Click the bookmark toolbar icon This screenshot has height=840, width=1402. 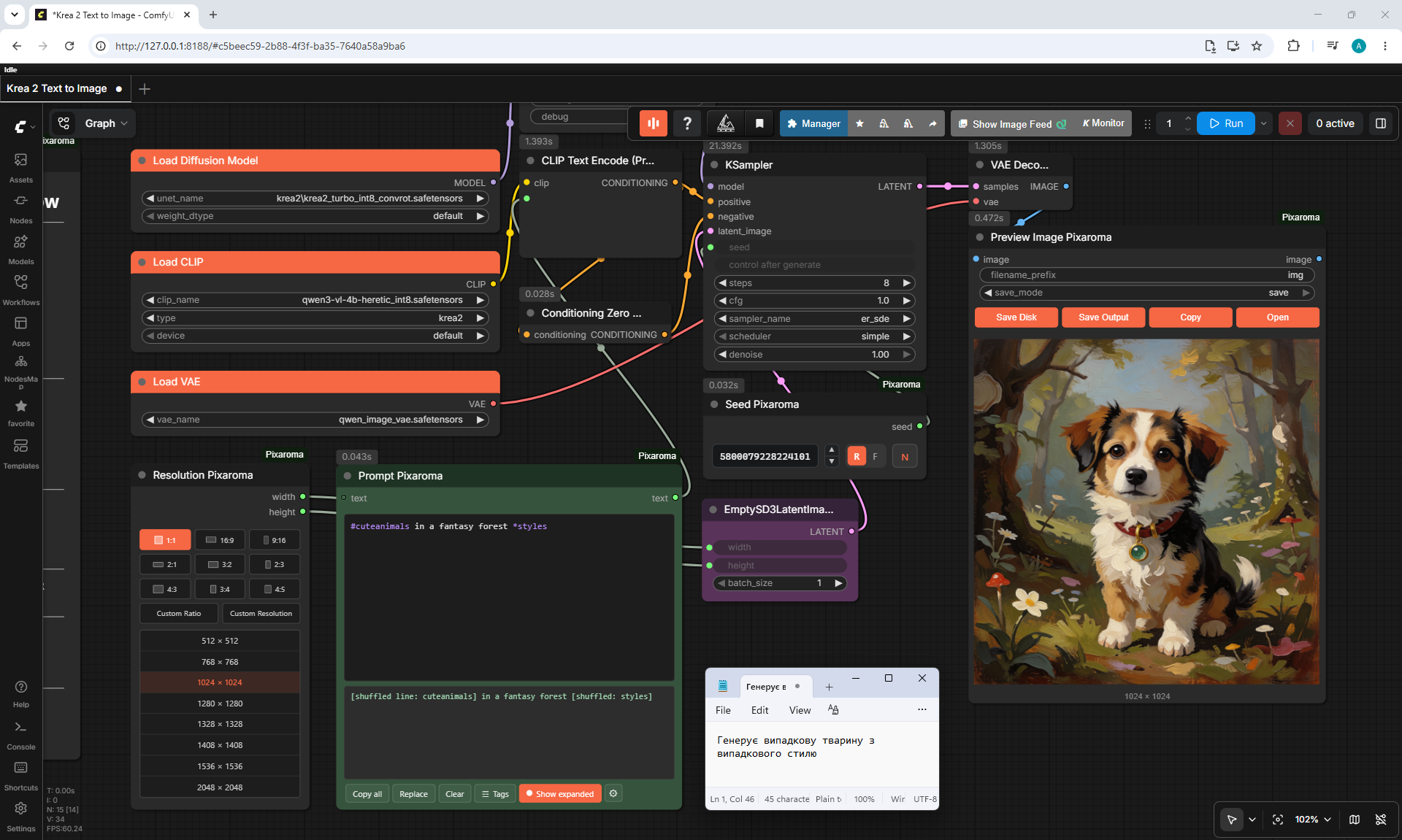pos(759,123)
